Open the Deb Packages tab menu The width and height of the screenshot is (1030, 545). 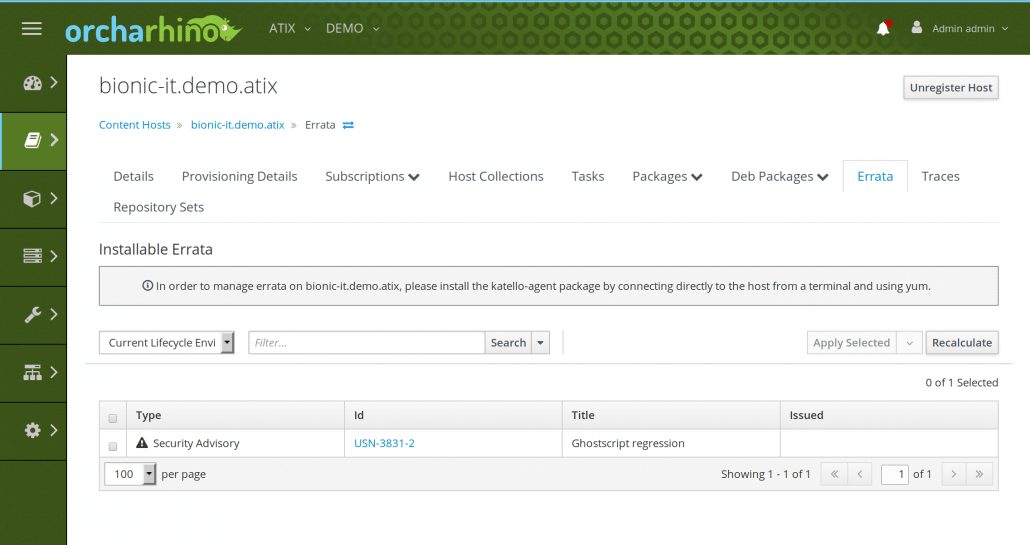780,176
